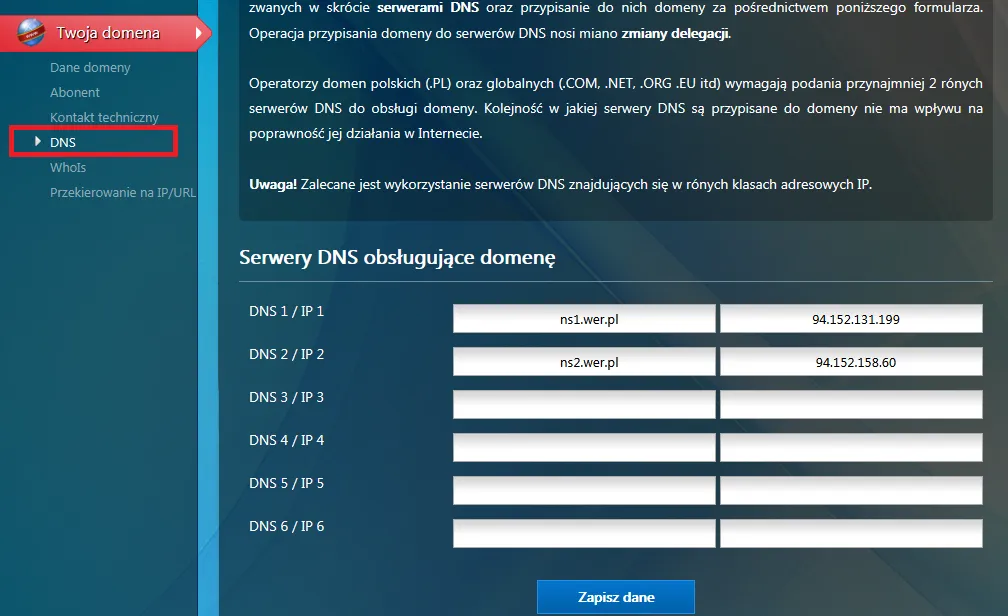Open Przekierowanie na IP/URL settings
The height and width of the screenshot is (616, 1008).
point(122,192)
